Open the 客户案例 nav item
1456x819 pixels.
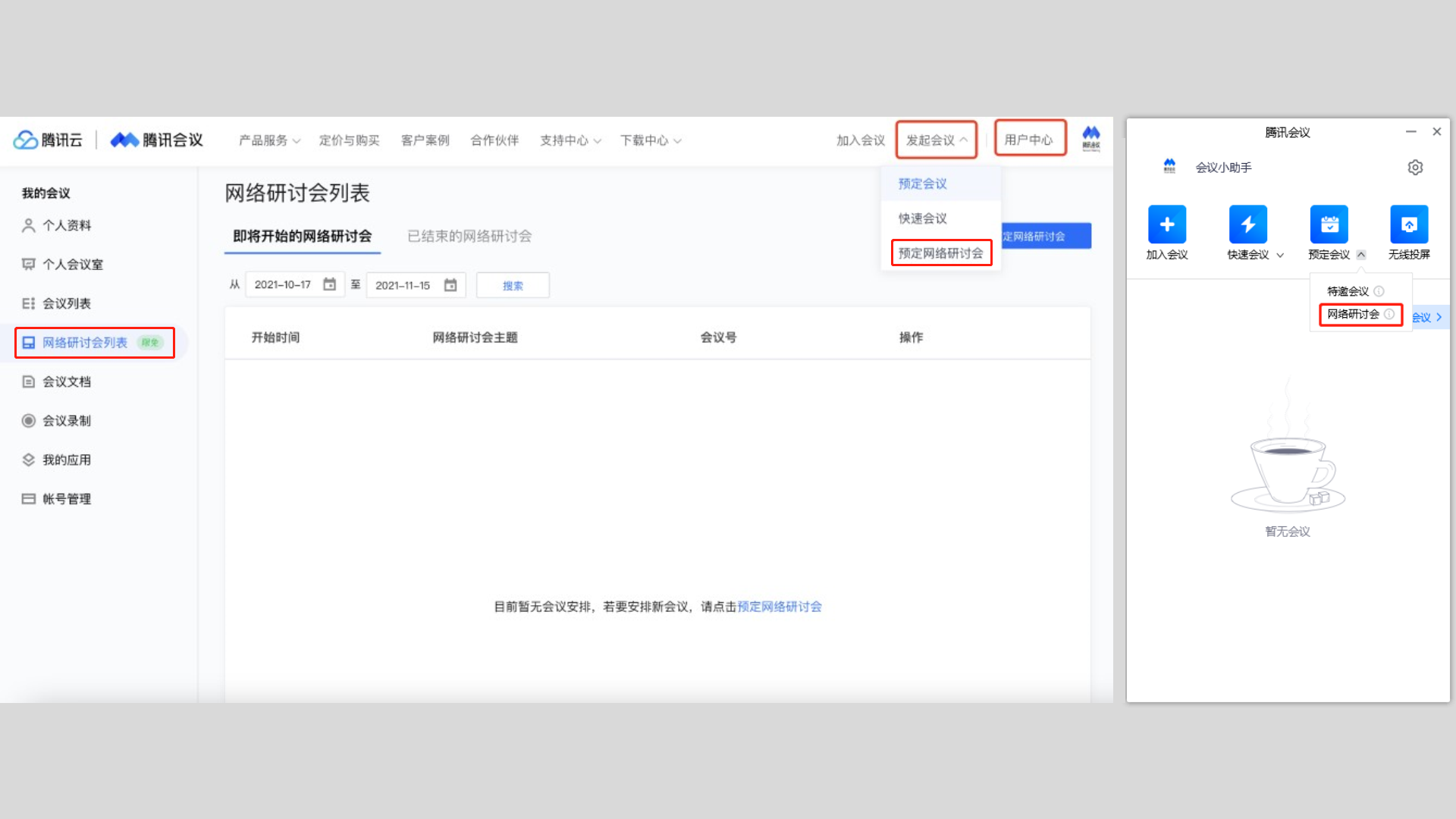(425, 140)
